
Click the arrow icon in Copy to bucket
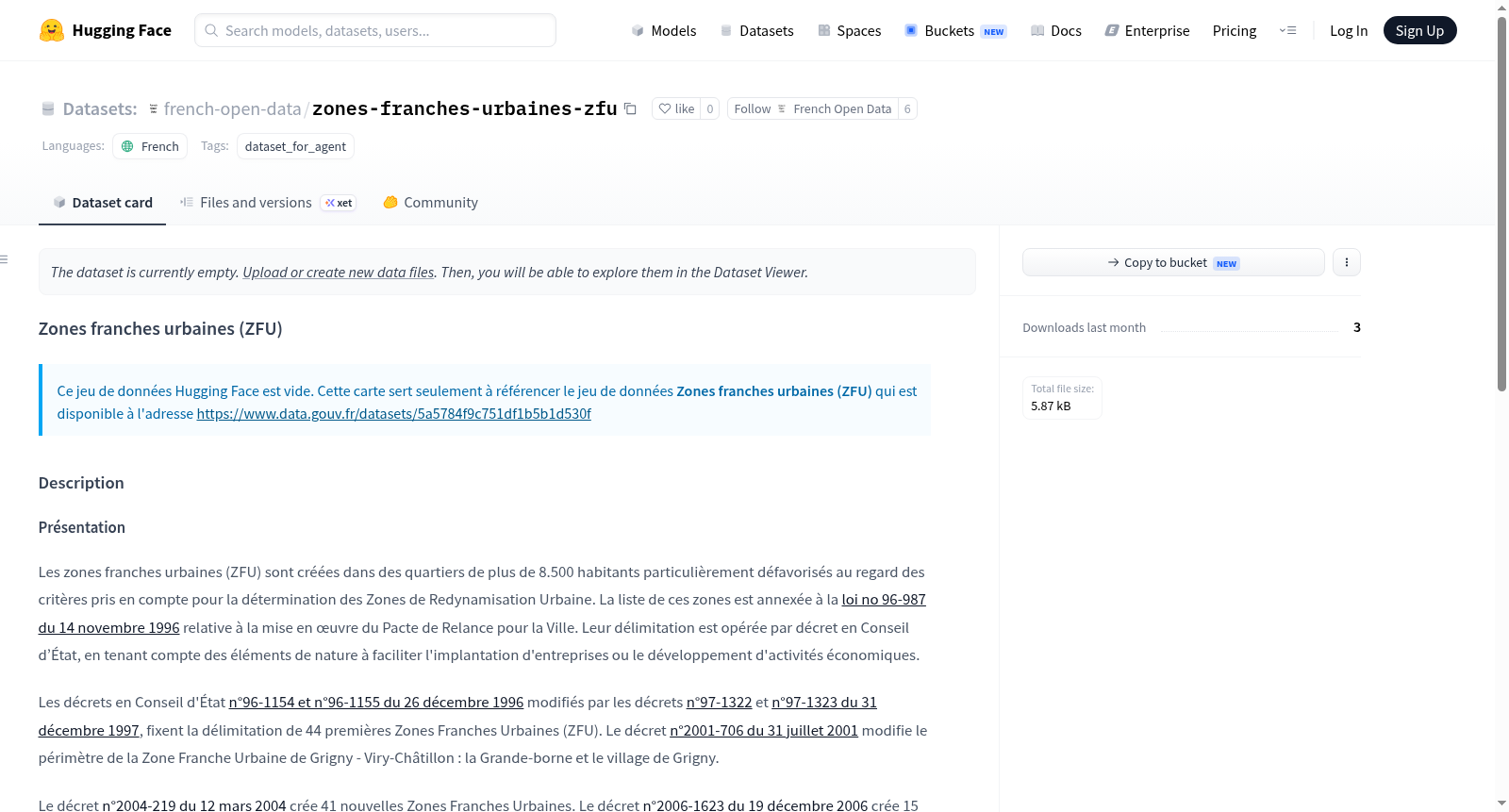pos(1114,262)
